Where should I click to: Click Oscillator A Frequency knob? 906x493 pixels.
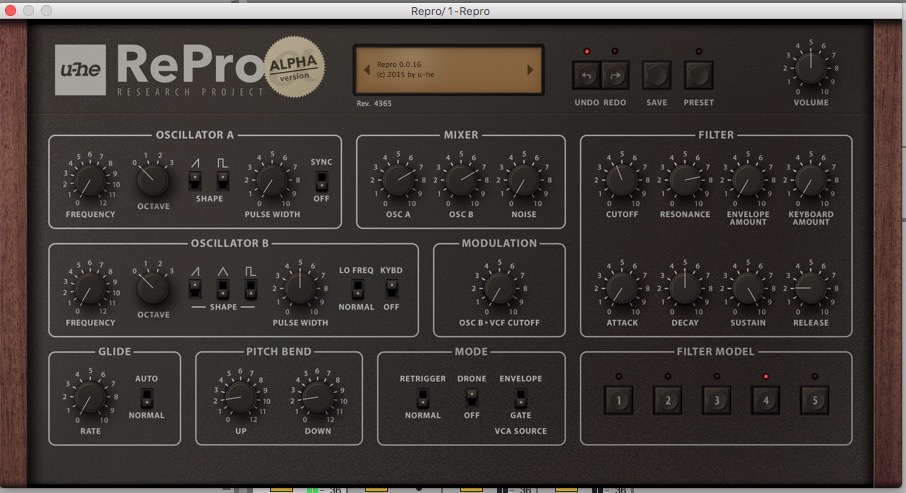point(90,180)
